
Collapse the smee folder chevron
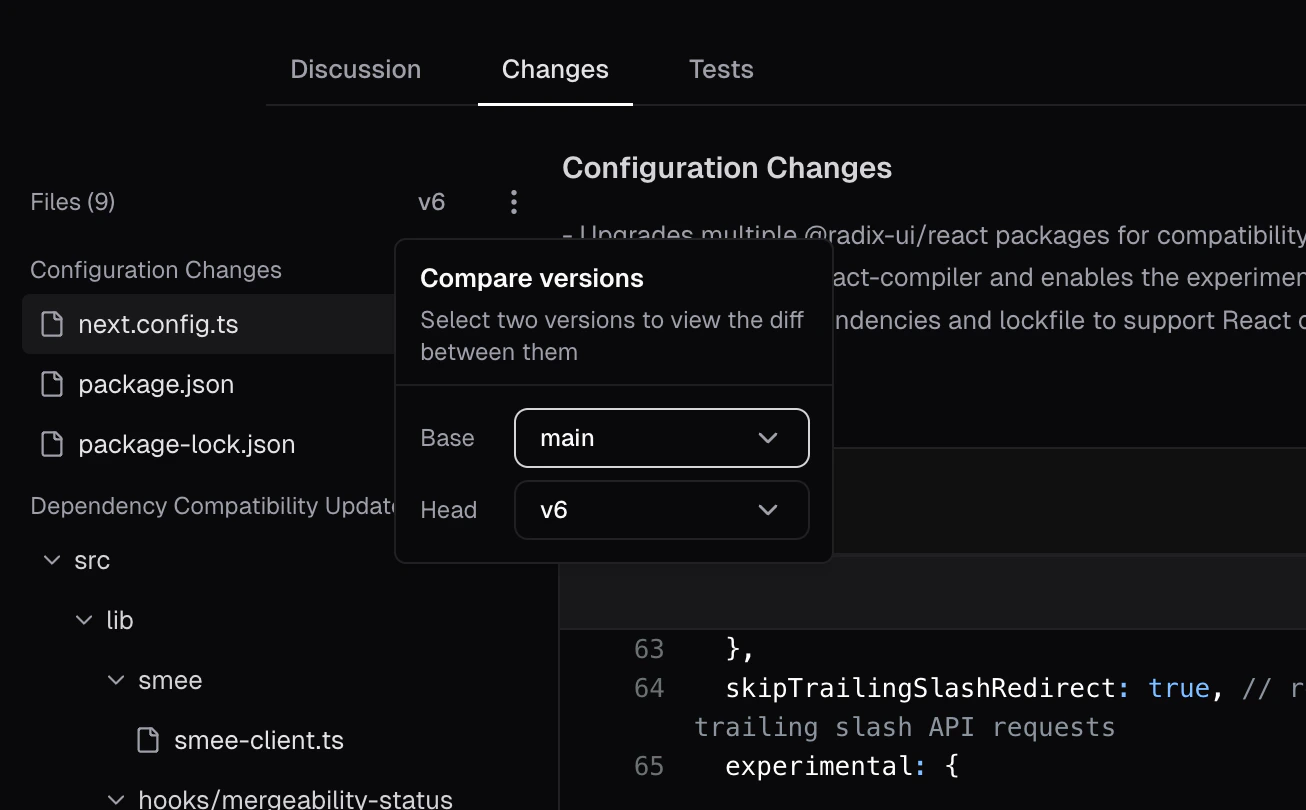pyautogui.click(x=116, y=680)
